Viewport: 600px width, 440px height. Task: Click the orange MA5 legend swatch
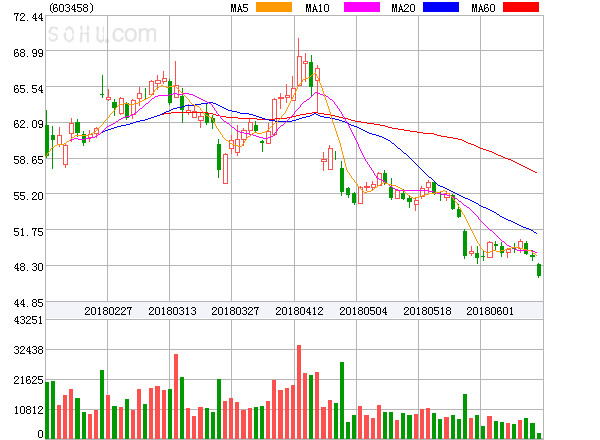click(274, 7)
